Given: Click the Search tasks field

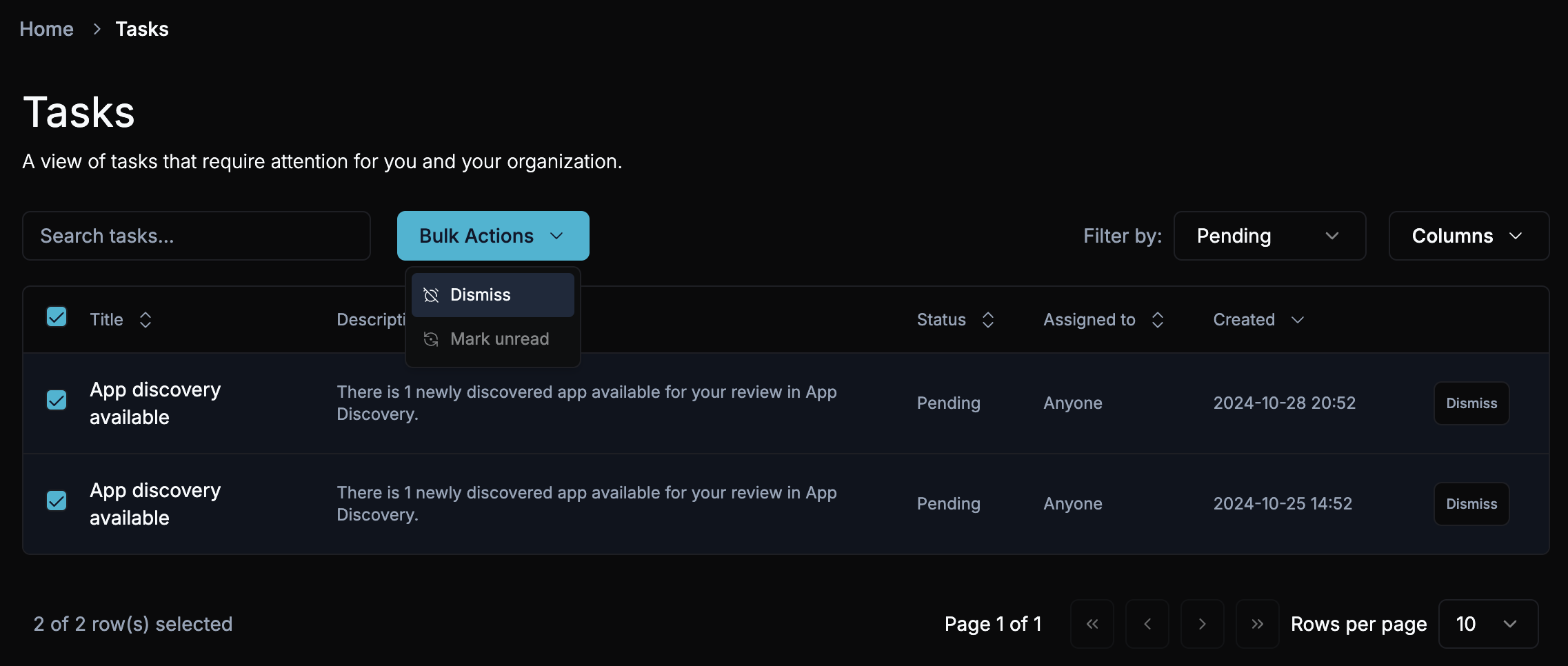Looking at the screenshot, I should tap(196, 235).
